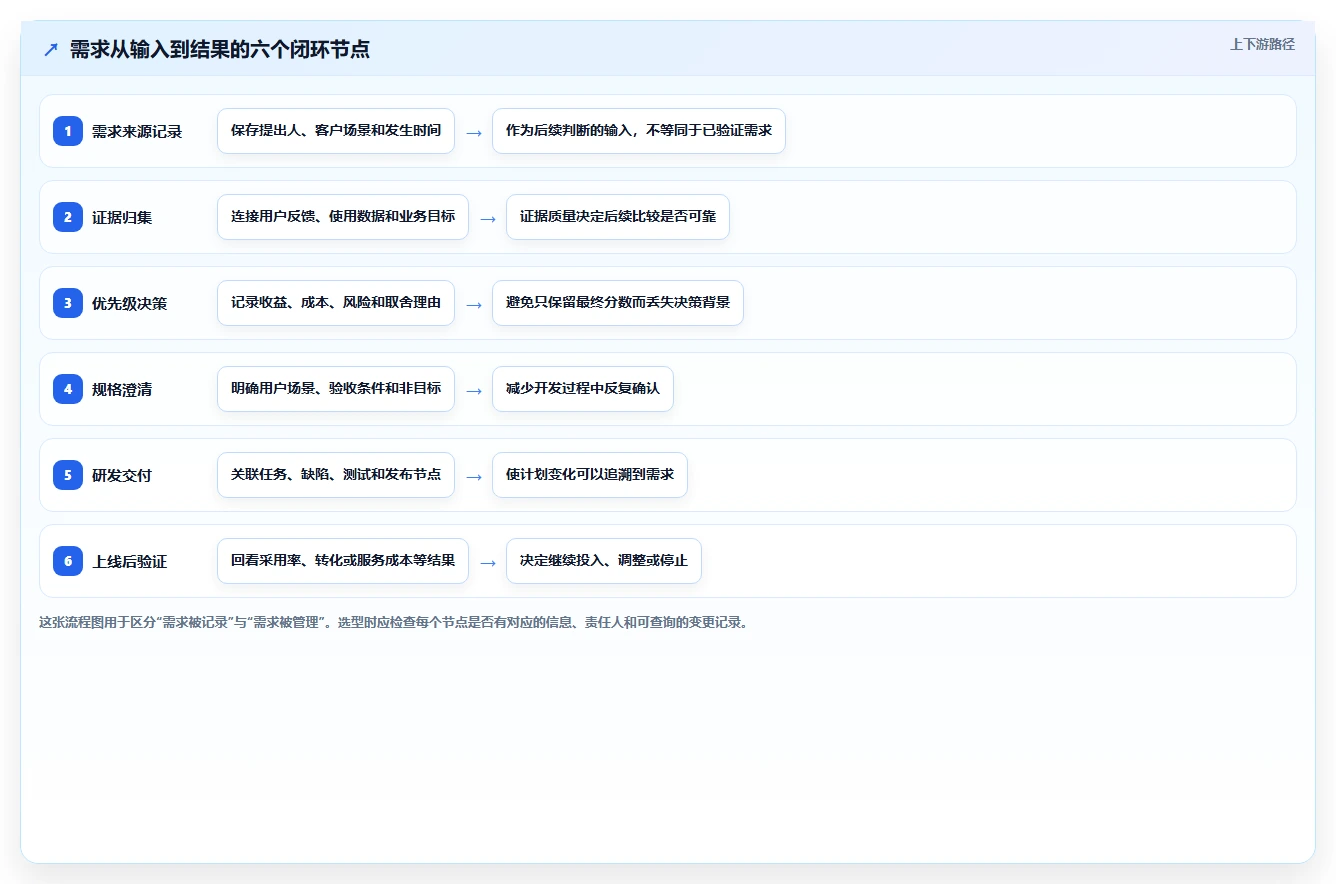This screenshot has width=1336, height=884.
Task: Click the 证据归集 step label
Action: 122,218
